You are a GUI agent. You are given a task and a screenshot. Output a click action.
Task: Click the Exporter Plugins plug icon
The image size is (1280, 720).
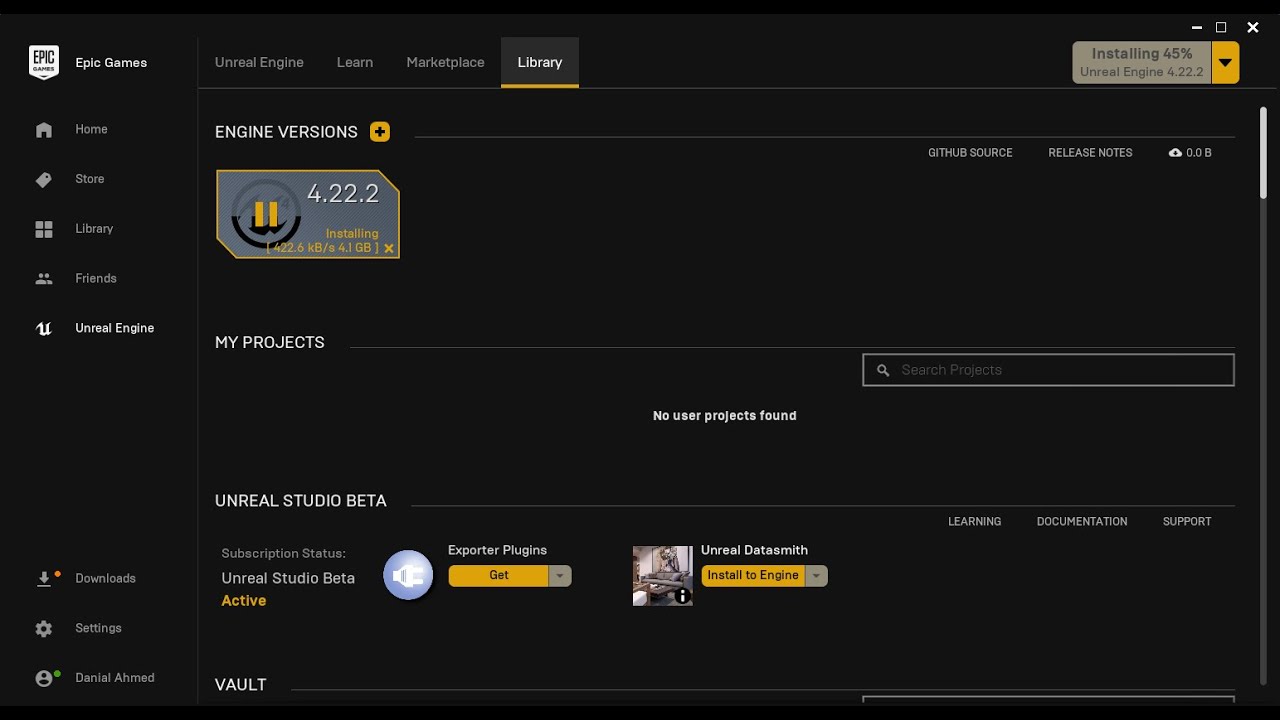click(x=408, y=575)
